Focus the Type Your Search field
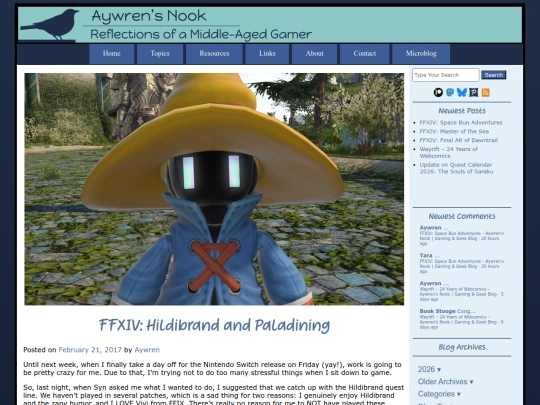 pyautogui.click(x=446, y=75)
